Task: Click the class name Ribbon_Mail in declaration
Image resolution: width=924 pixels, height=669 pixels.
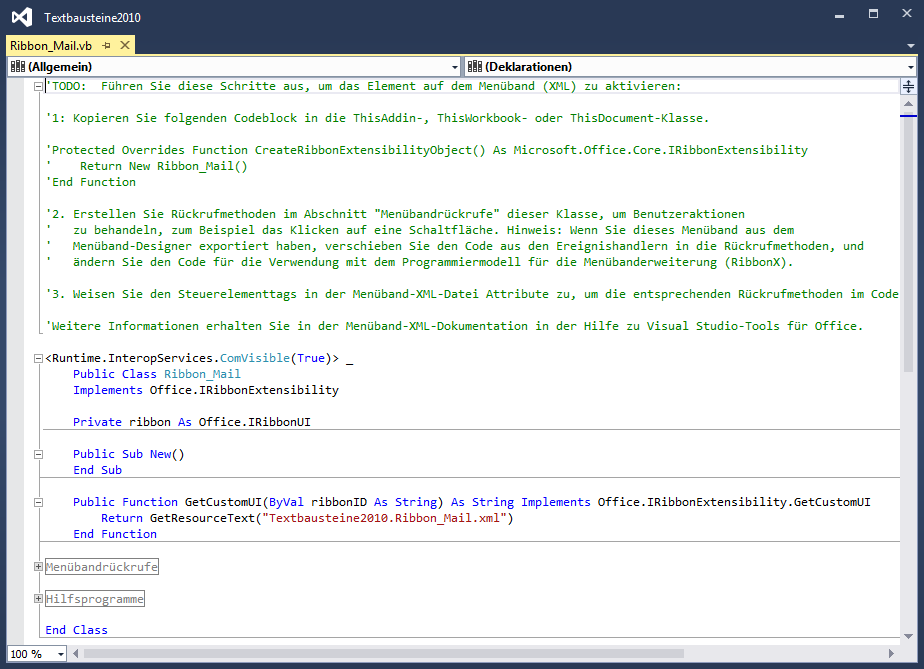Action: pos(202,374)
